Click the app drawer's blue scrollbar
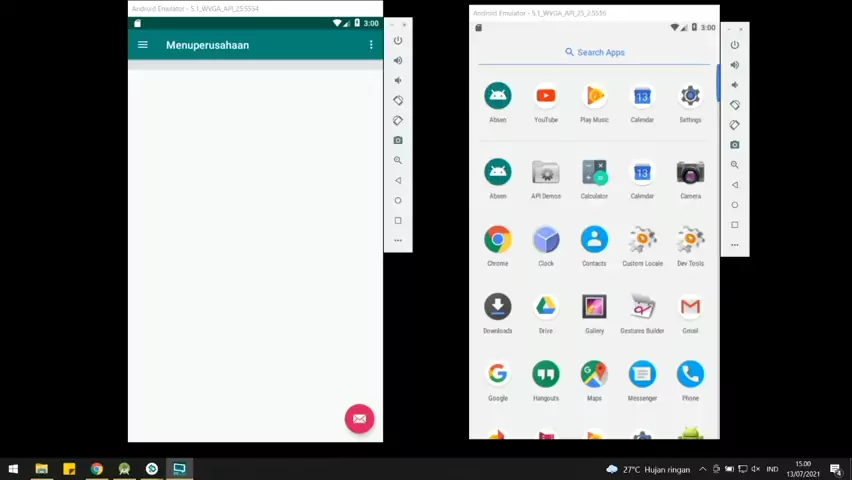852x480 pixels. (717, 83)
